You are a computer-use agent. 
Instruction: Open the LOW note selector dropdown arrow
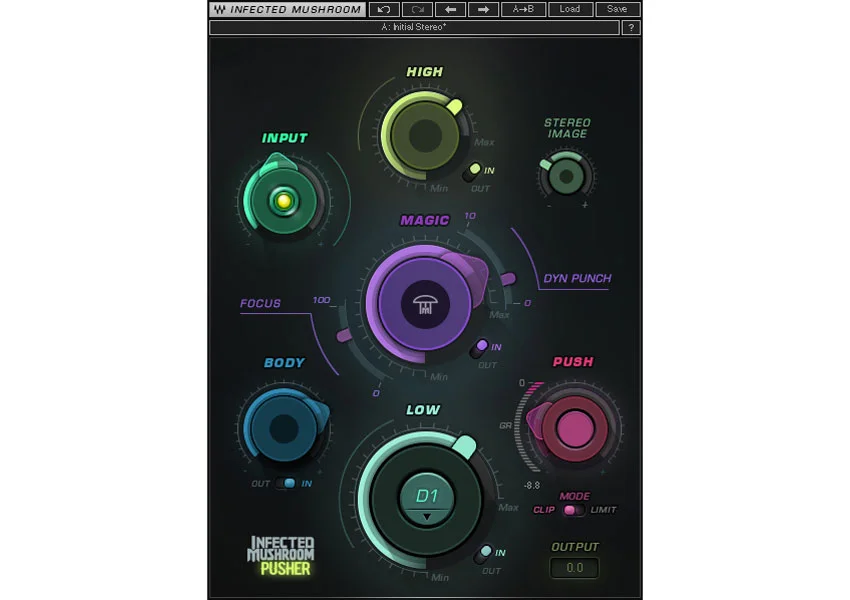[427, 518]
